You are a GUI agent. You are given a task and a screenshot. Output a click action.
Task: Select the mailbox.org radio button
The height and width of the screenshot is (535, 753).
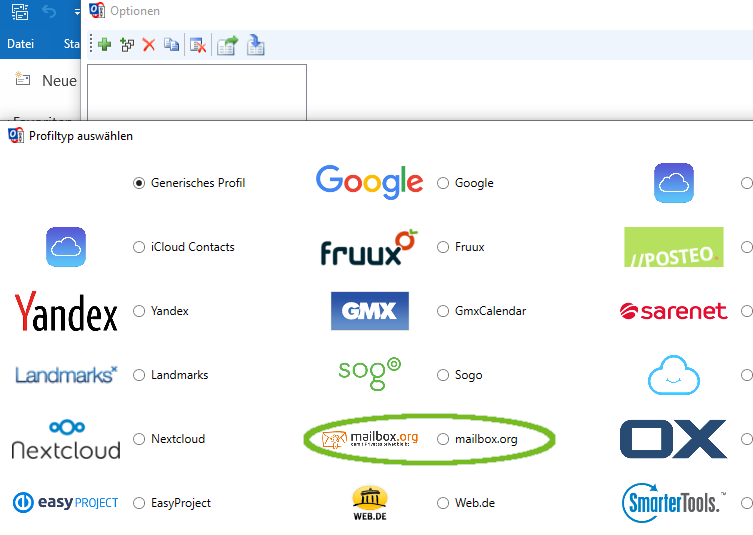click(443, 439)
